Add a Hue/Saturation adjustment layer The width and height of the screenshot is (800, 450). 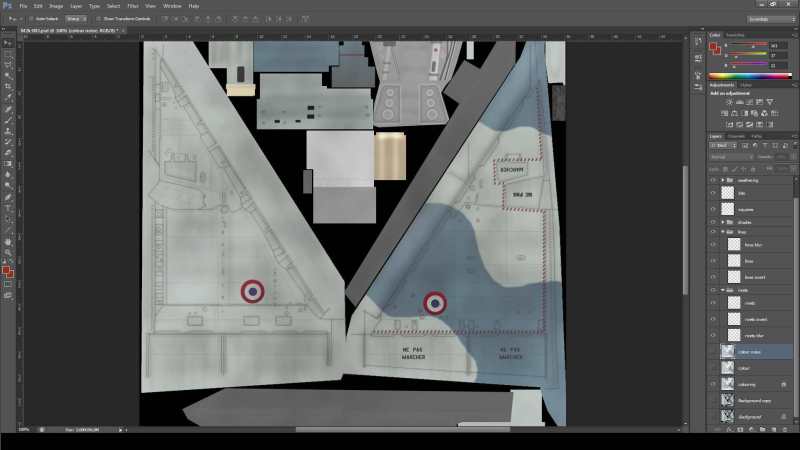click(724, 113)
